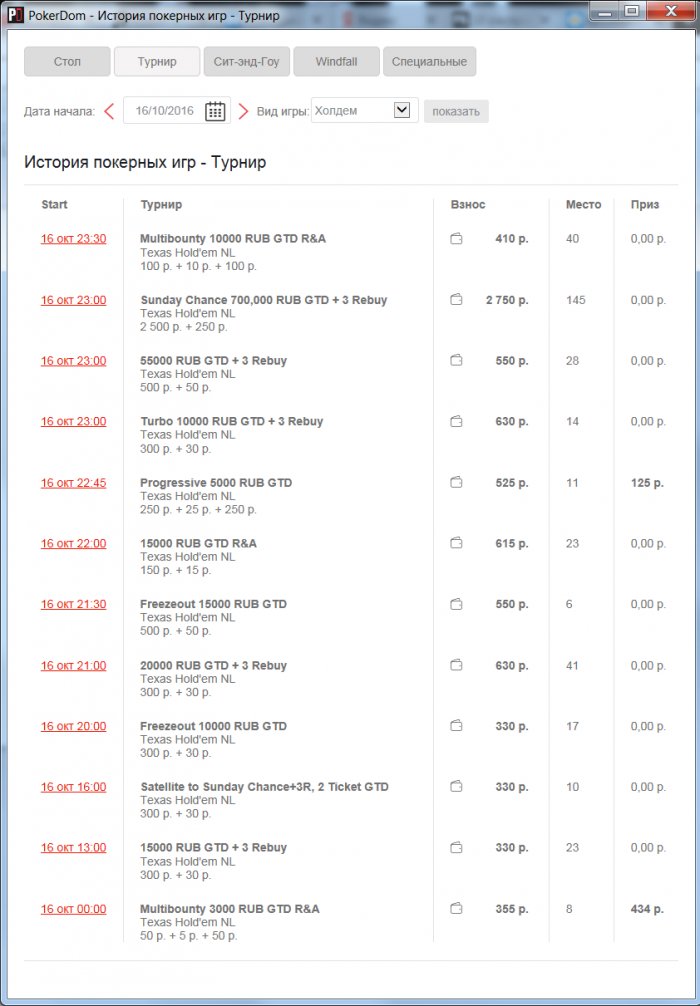
Task: Expand the Холдем game type dropdown
Action: [x=402, y=110]
